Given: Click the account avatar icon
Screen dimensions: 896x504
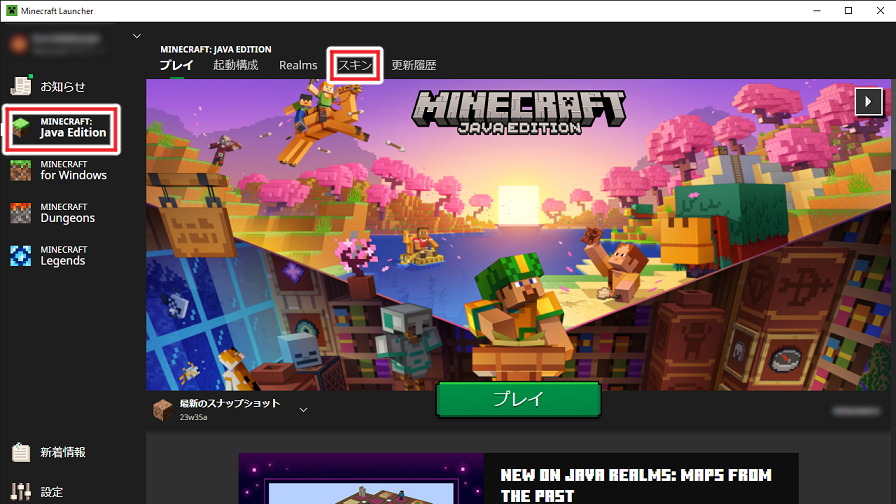Looking at the screenshot, I should coord(18,44).
